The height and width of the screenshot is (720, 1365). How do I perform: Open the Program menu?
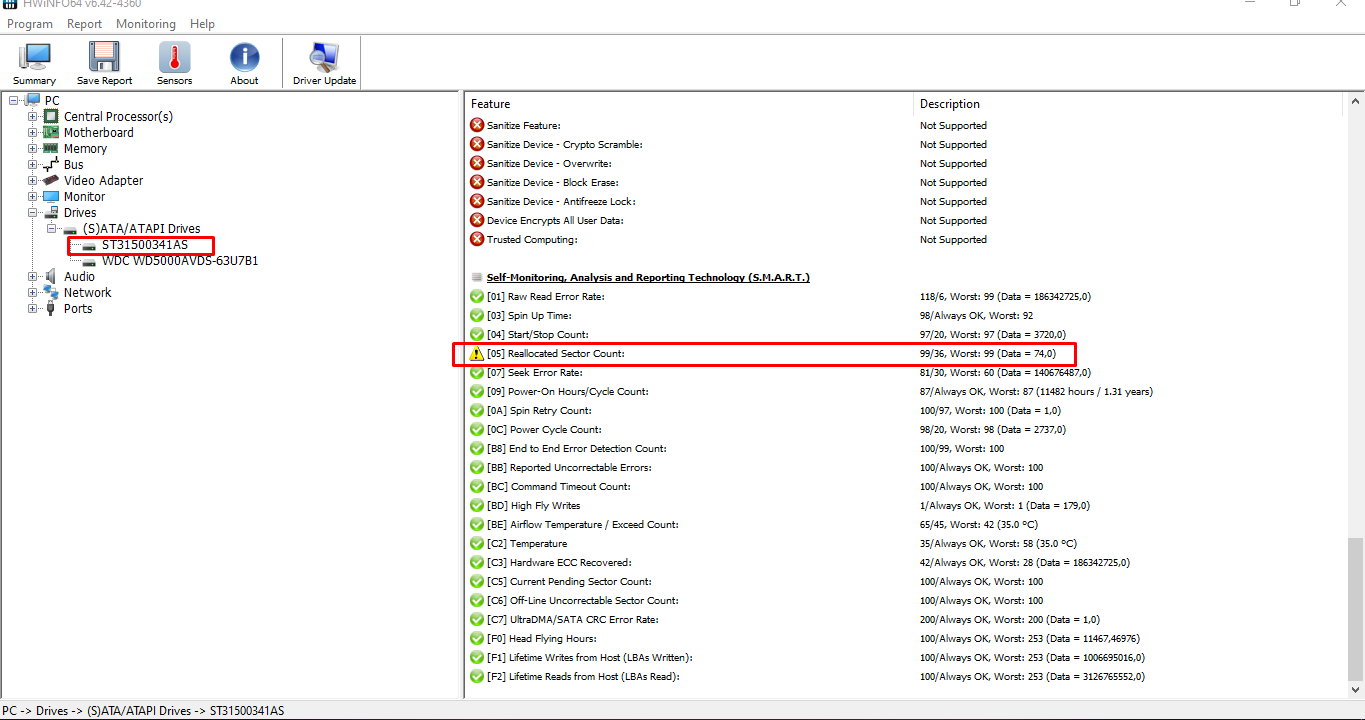(x=30, y=23)
